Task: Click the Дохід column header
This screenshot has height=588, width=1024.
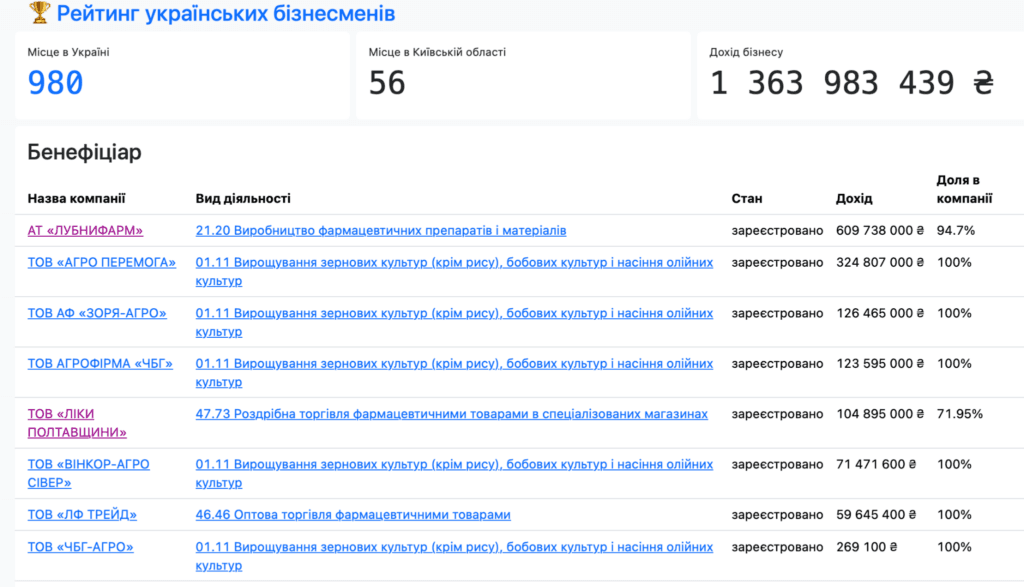Action: pyautogui.click(x=854, y=199)
